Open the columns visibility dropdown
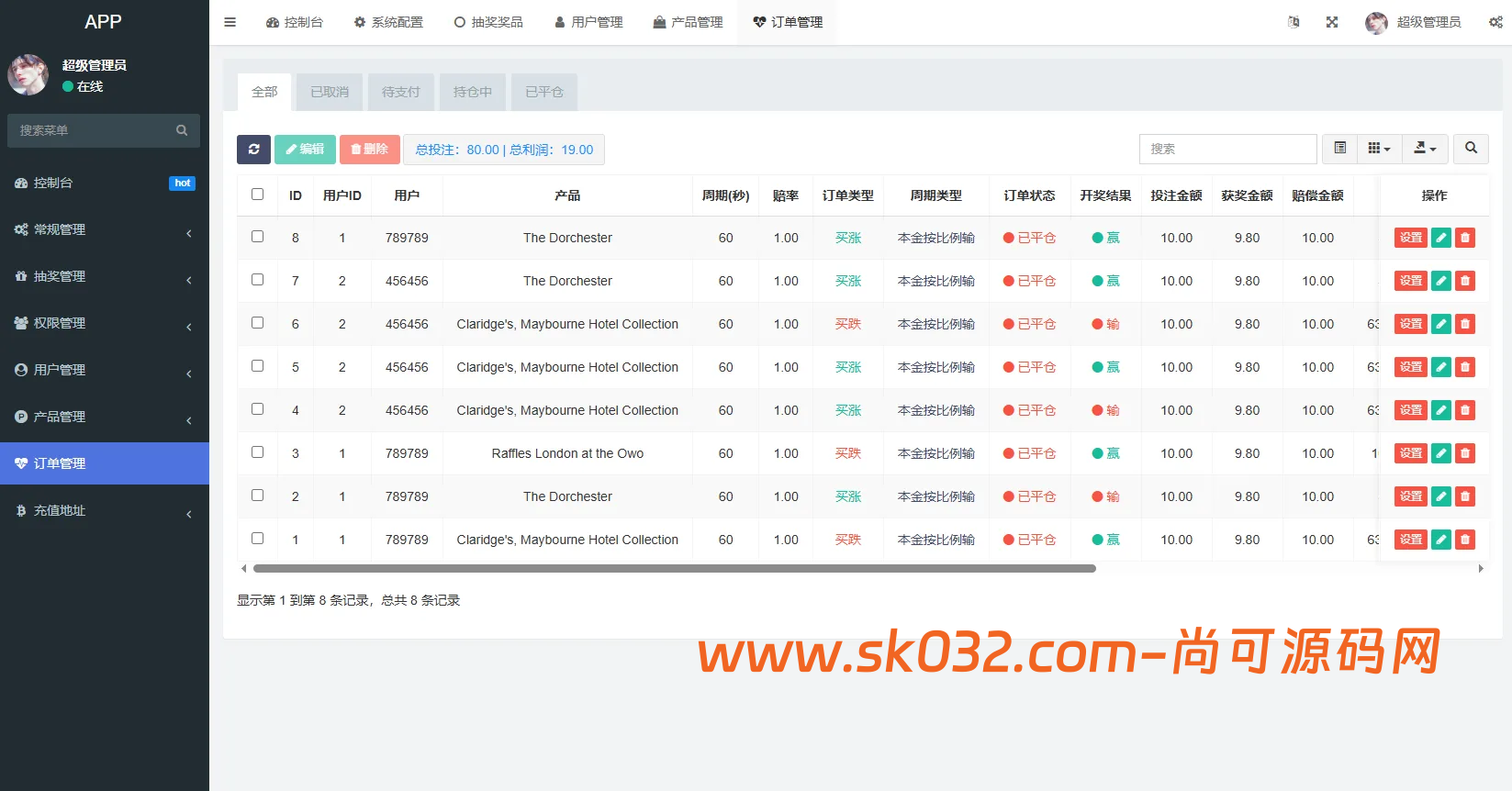1512x791 pixels. (x=1379, y=149)
